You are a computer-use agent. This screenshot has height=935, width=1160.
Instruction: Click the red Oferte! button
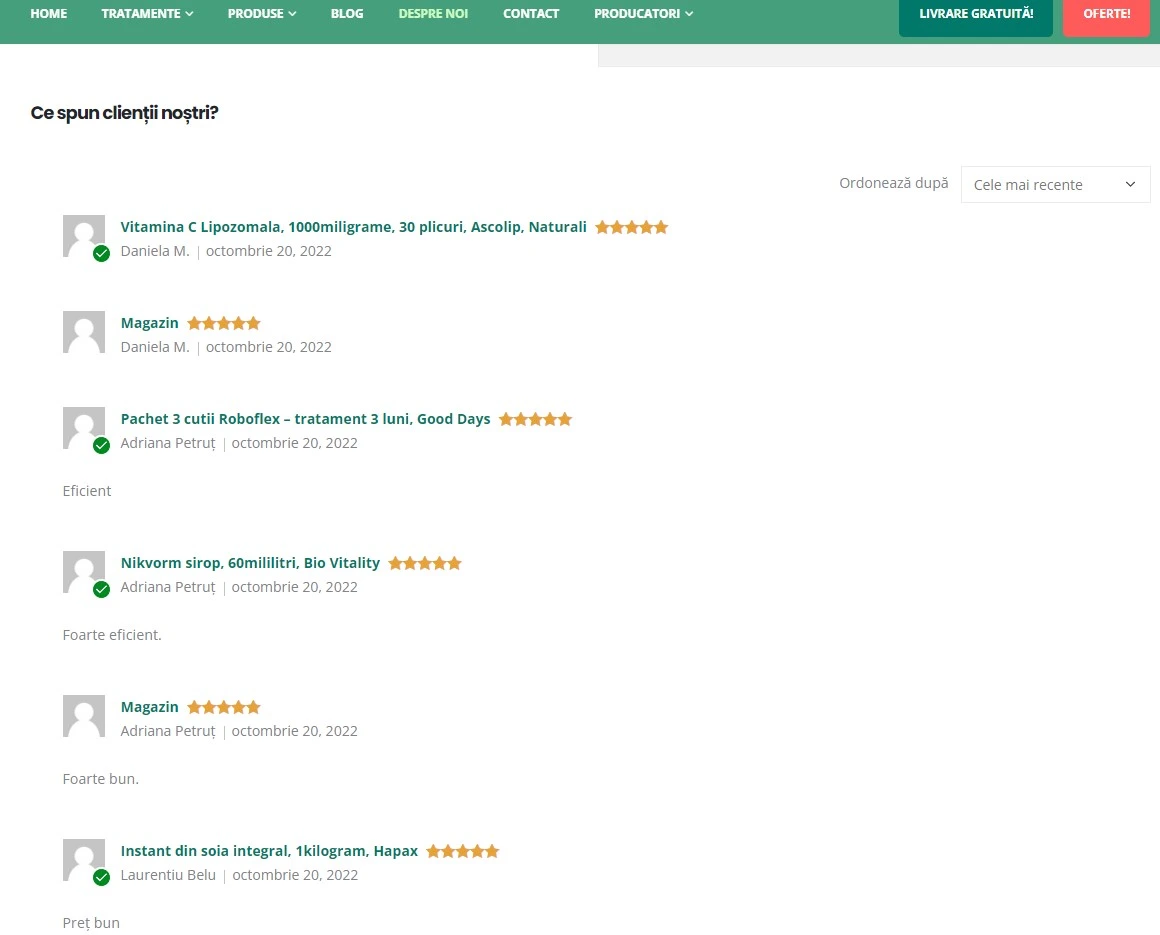click(1106, 15)
